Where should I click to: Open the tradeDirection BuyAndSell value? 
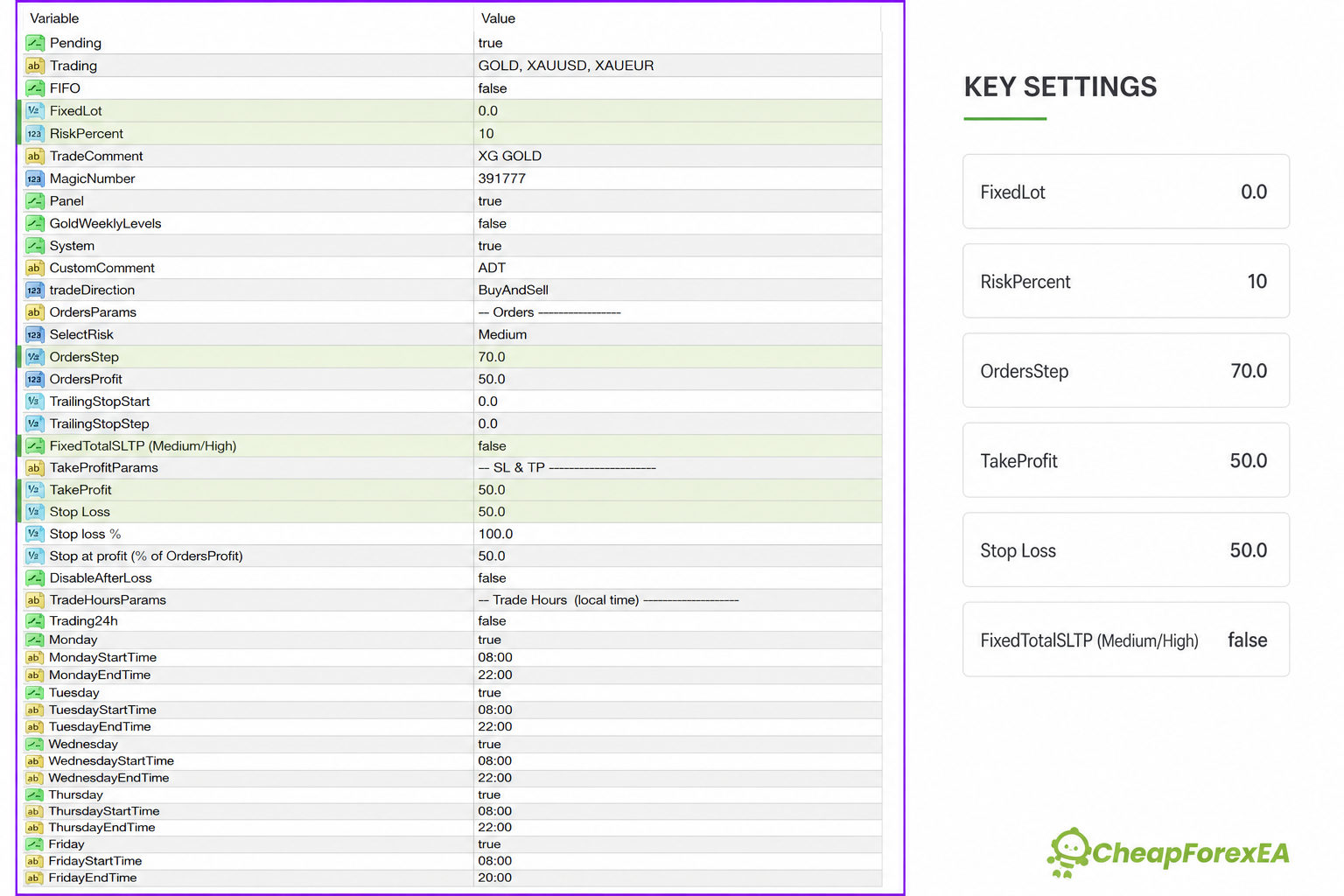click(x=677, y=290)
